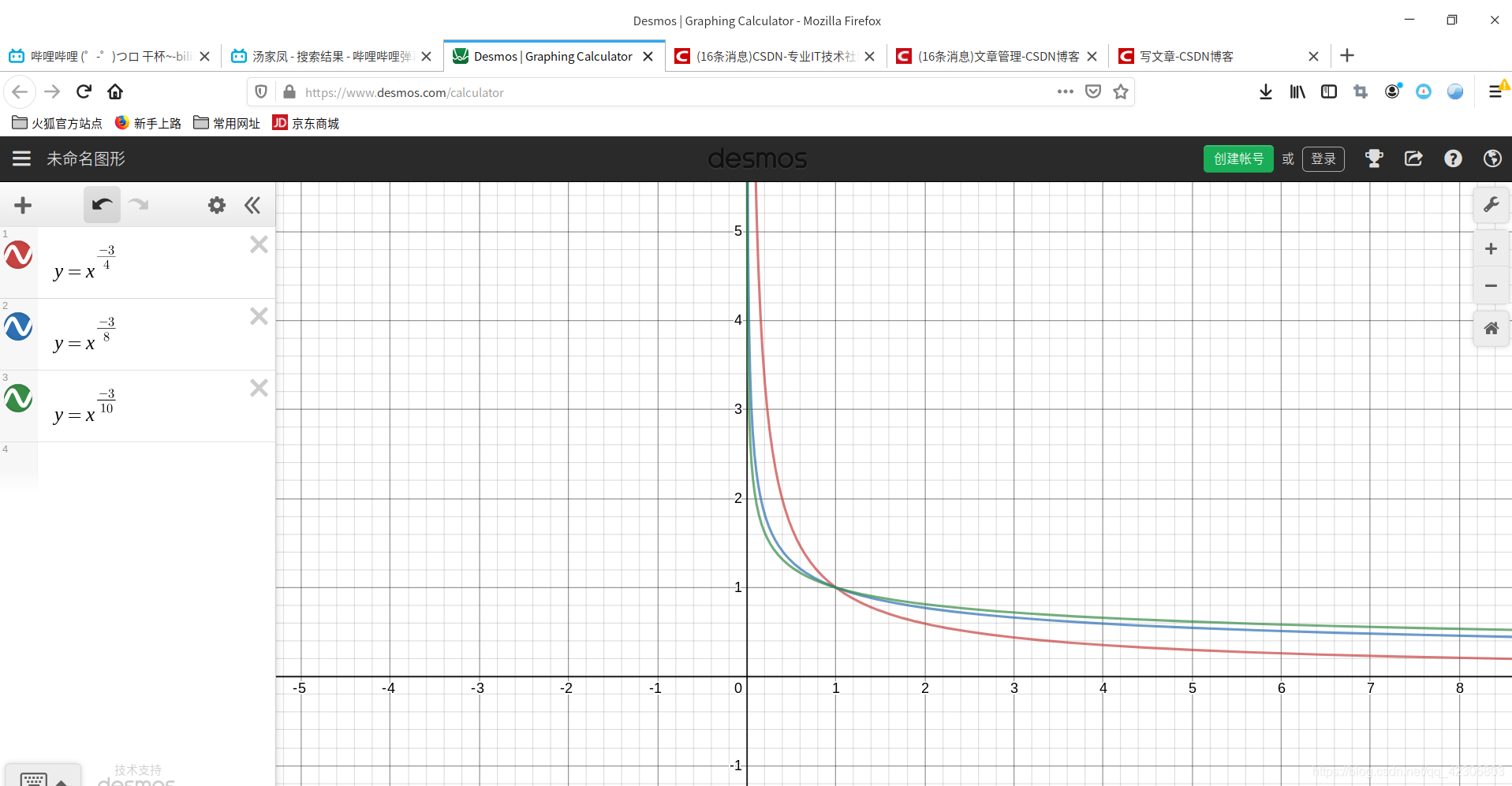This screenshot has height=786, width=1512.
Task: Go back to previous page
Action: click(20, 91)
